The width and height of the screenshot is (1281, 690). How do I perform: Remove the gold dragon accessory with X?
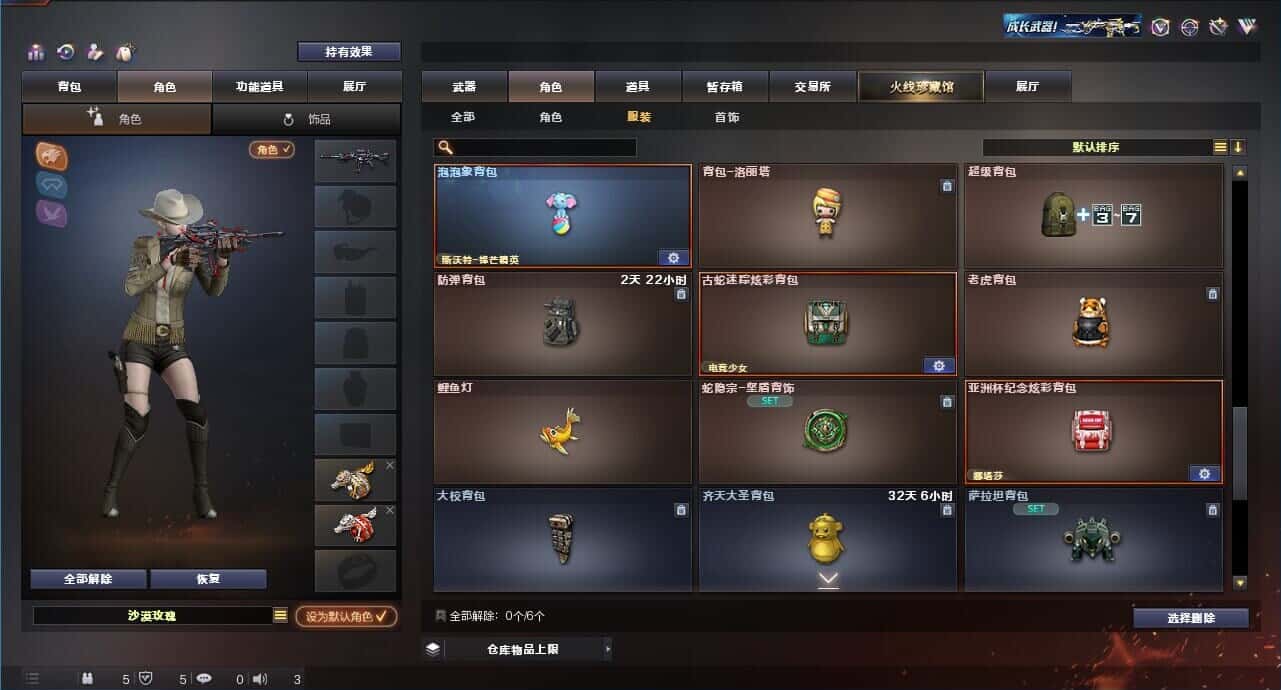[x=390, y=465]
